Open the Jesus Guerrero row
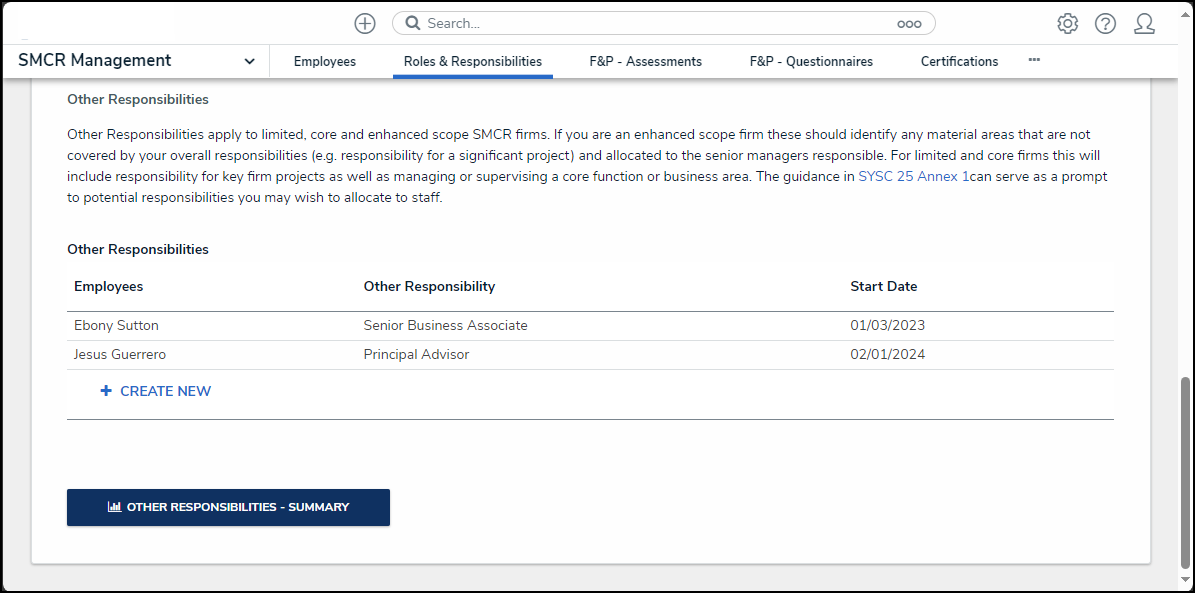1195x593 pixels. point(122,354)
